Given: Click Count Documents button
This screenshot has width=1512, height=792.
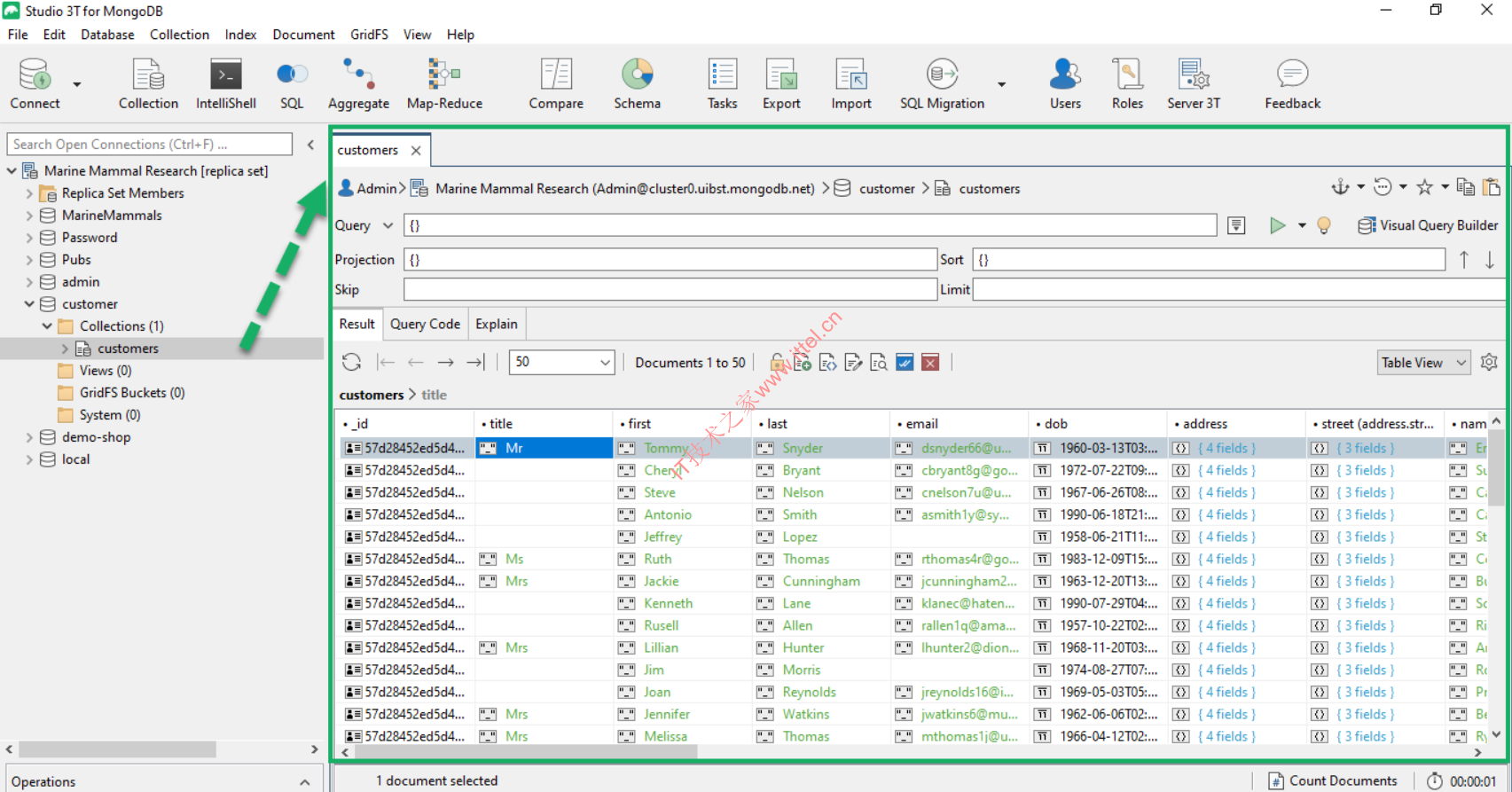Looking at the screenshot, I should pyautogui.click(x=1333, y=780).
